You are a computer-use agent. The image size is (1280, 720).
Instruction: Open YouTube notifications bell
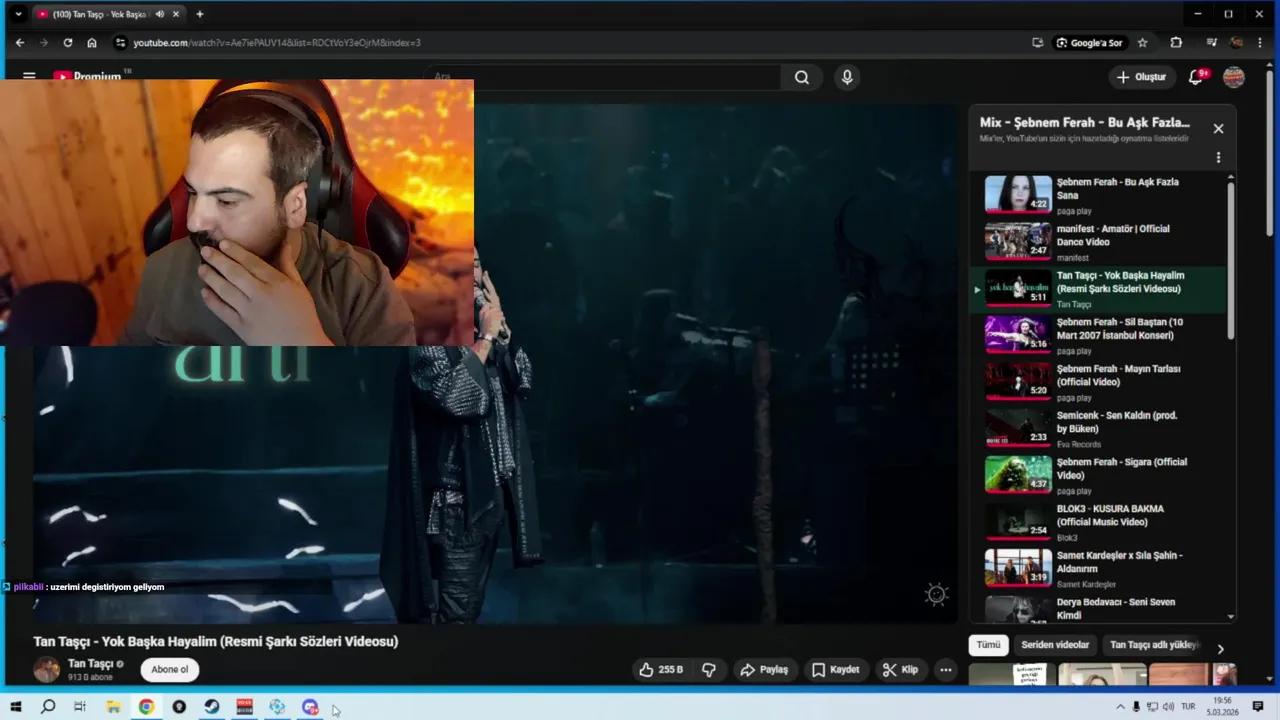click(1195, 76)
